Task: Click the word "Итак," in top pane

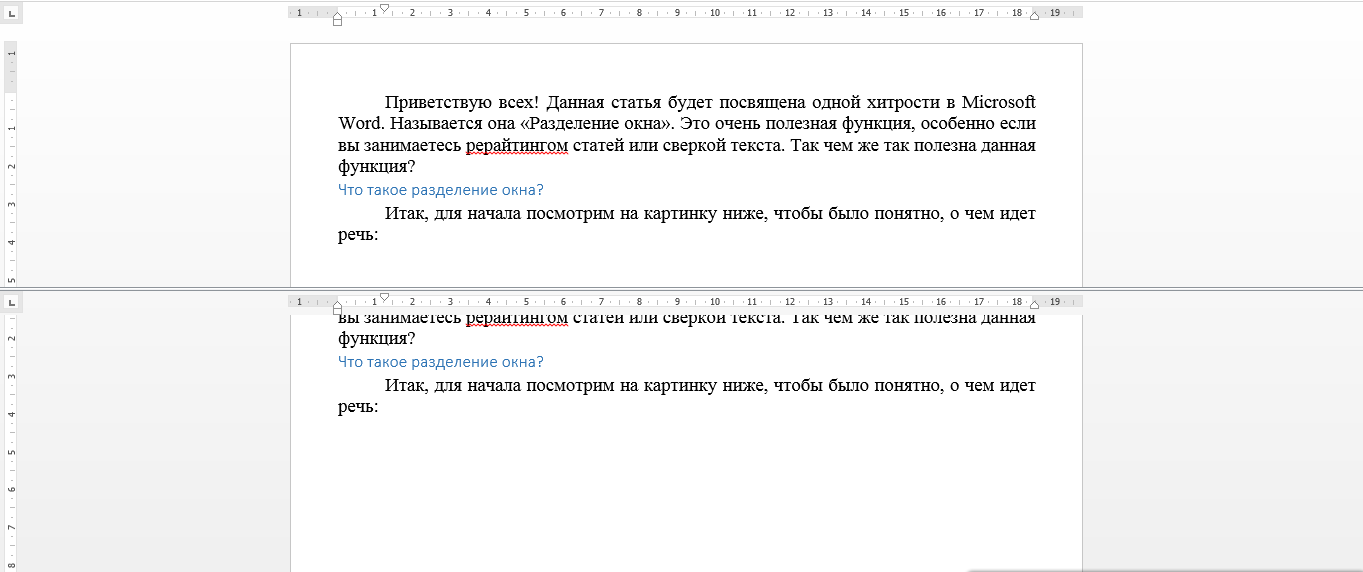Action: pos(406,214)
